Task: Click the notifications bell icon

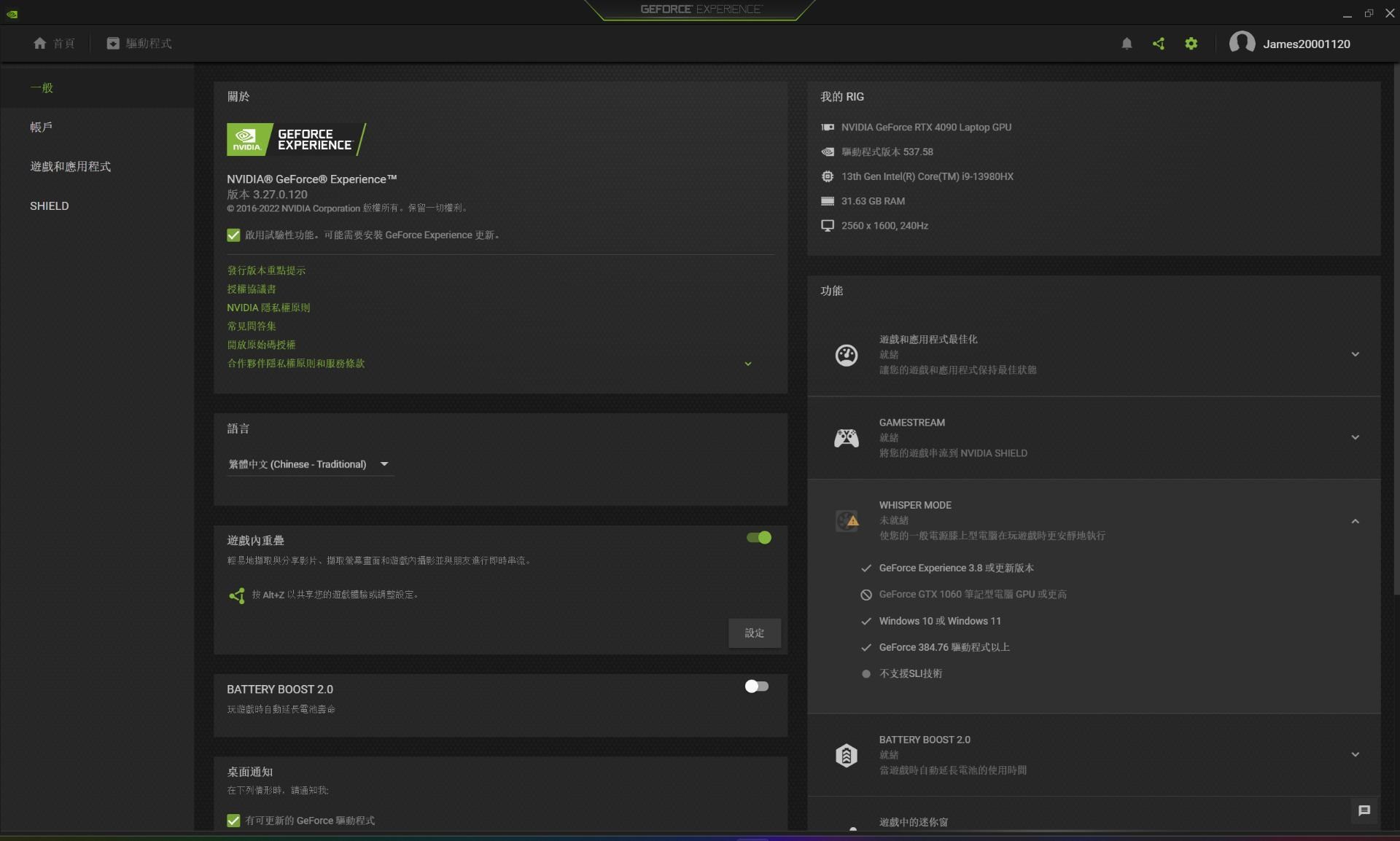Action: click(1127, 44)
